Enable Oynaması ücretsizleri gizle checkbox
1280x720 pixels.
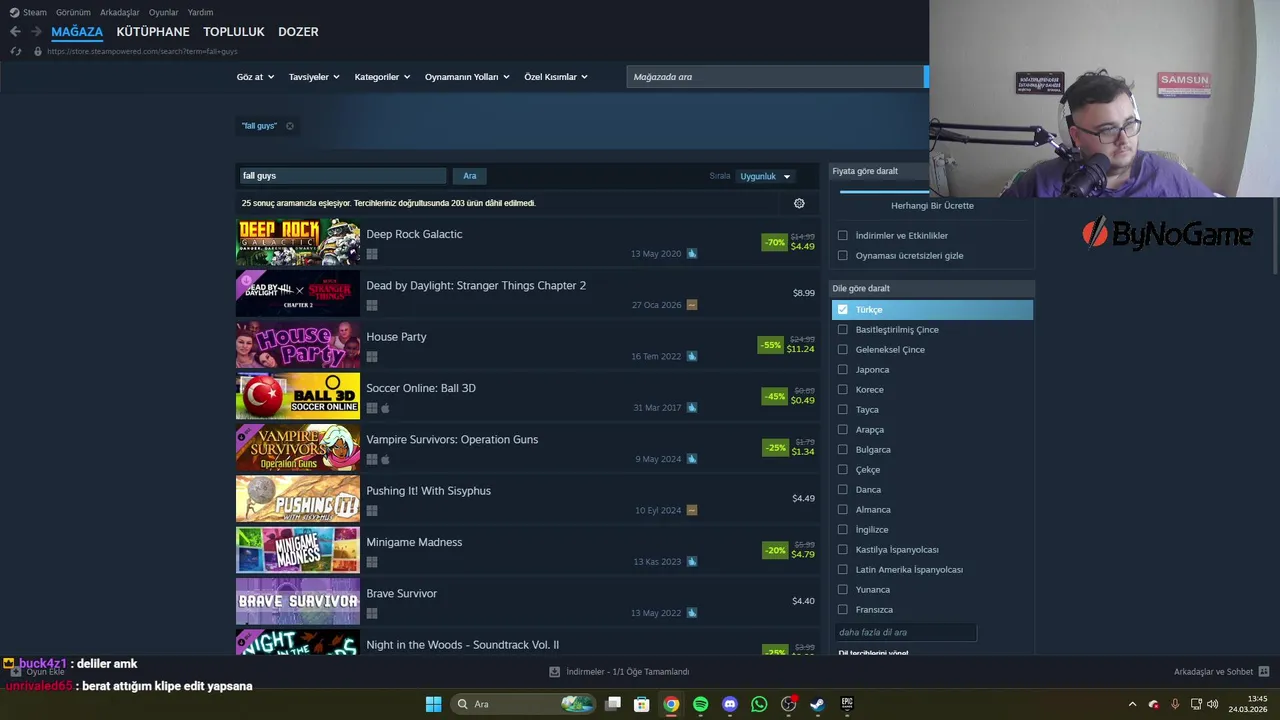842,256
